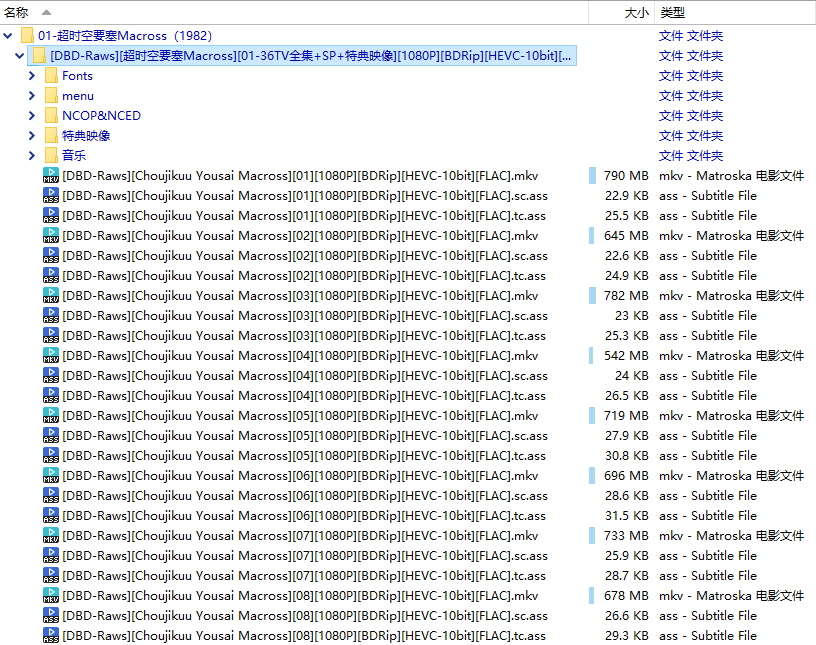Click the 音乐 folder icon
The image size is (816, 645).
tap(51, 155)
